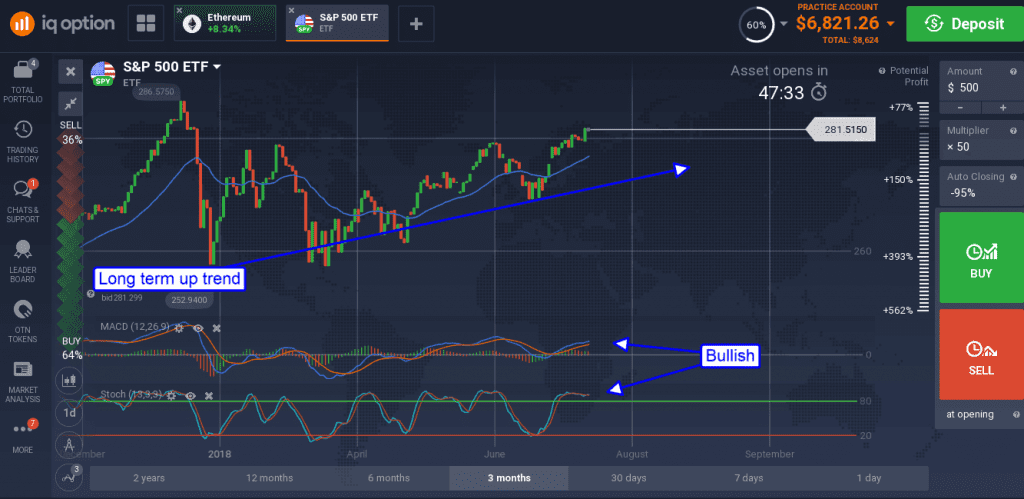Select the 30 days time range
The width and height of the screenshot is (1024, 499).
pyautogui.click(x=628, y=478)
